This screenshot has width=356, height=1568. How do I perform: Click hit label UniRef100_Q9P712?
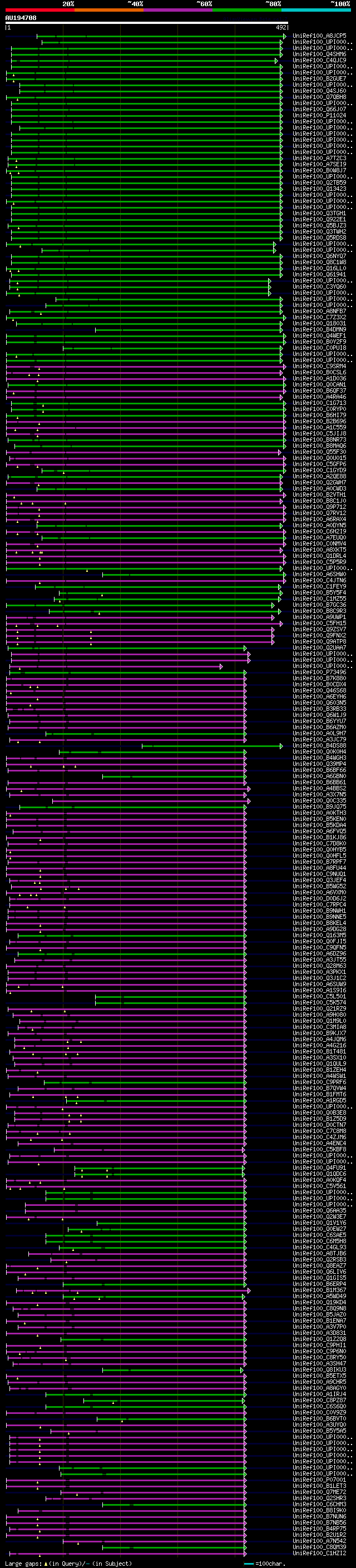point(319,507)
